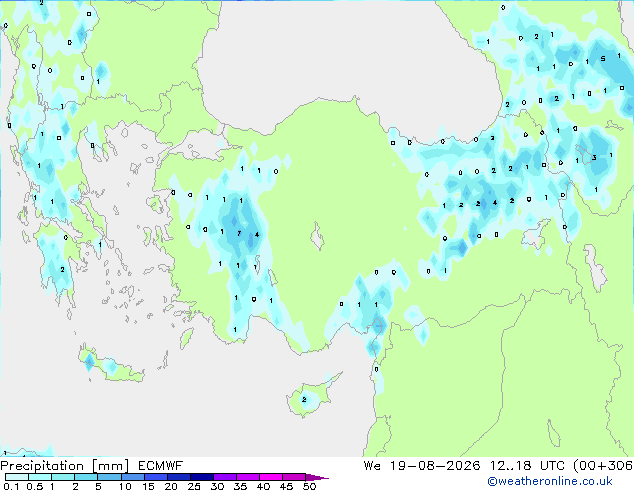Click the 0.5–1 mm legend color swatch
The image size is (634, 490).
click(40, 477)
